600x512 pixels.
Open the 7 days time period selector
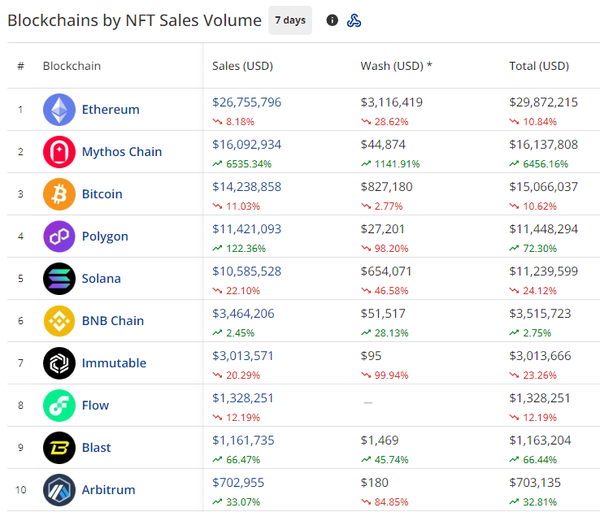click(290, 21)
